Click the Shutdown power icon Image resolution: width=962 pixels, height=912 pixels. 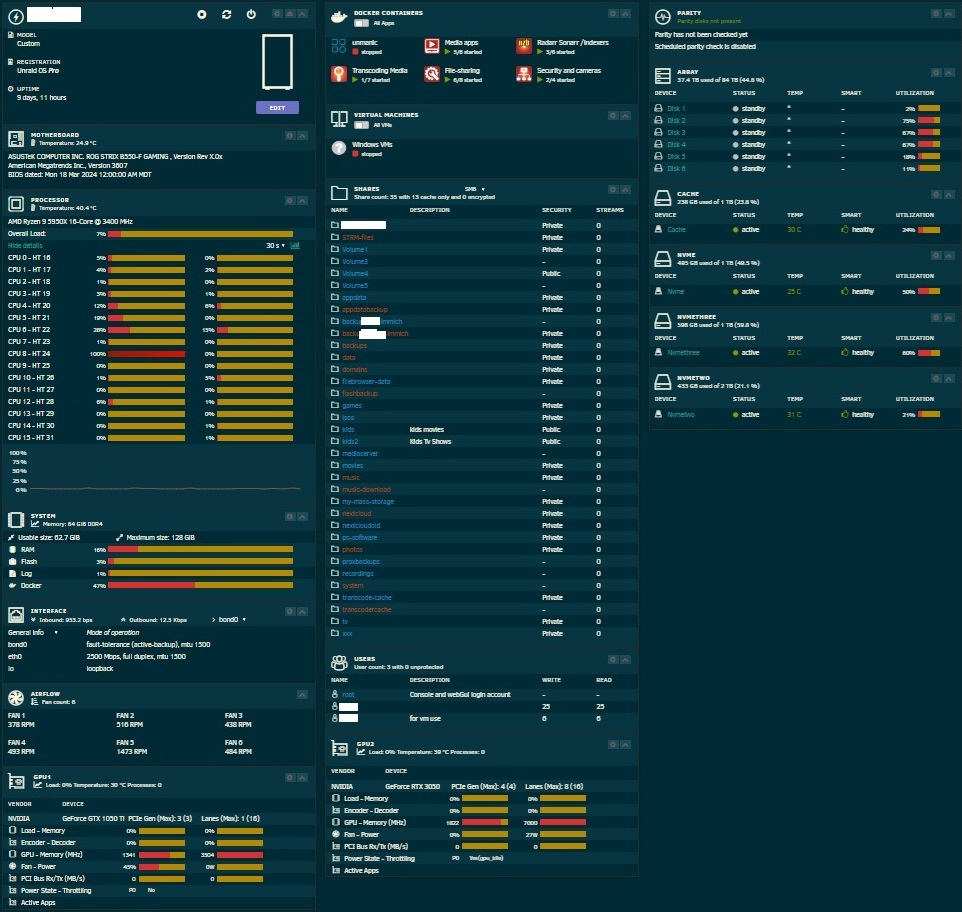click(x=251, y=14)
